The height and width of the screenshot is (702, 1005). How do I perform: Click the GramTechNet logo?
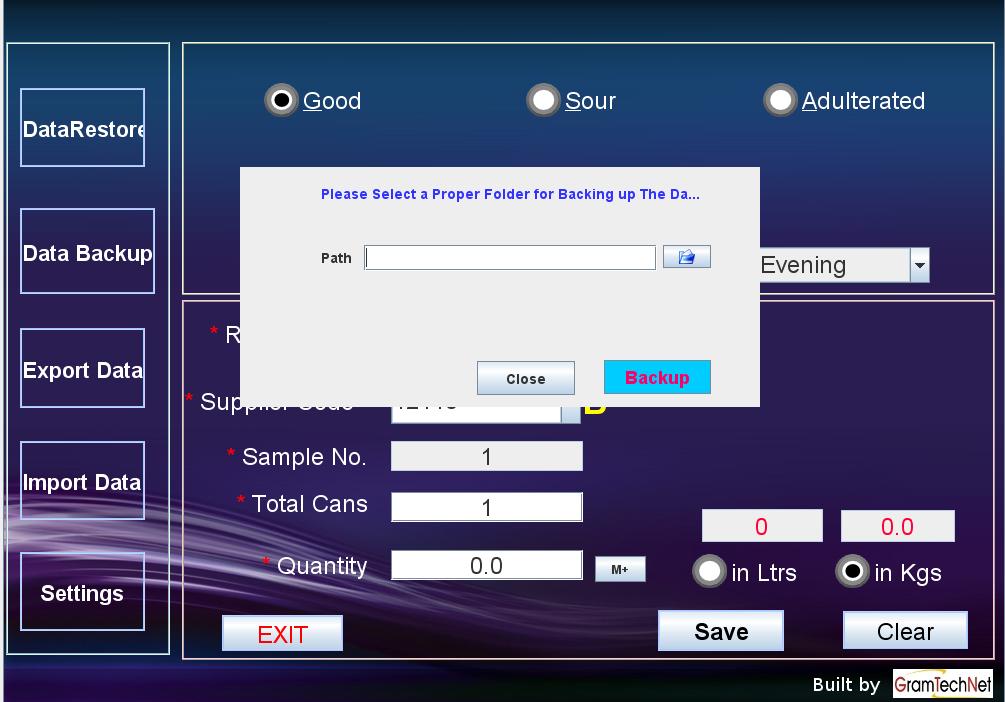tap(942, 684)
